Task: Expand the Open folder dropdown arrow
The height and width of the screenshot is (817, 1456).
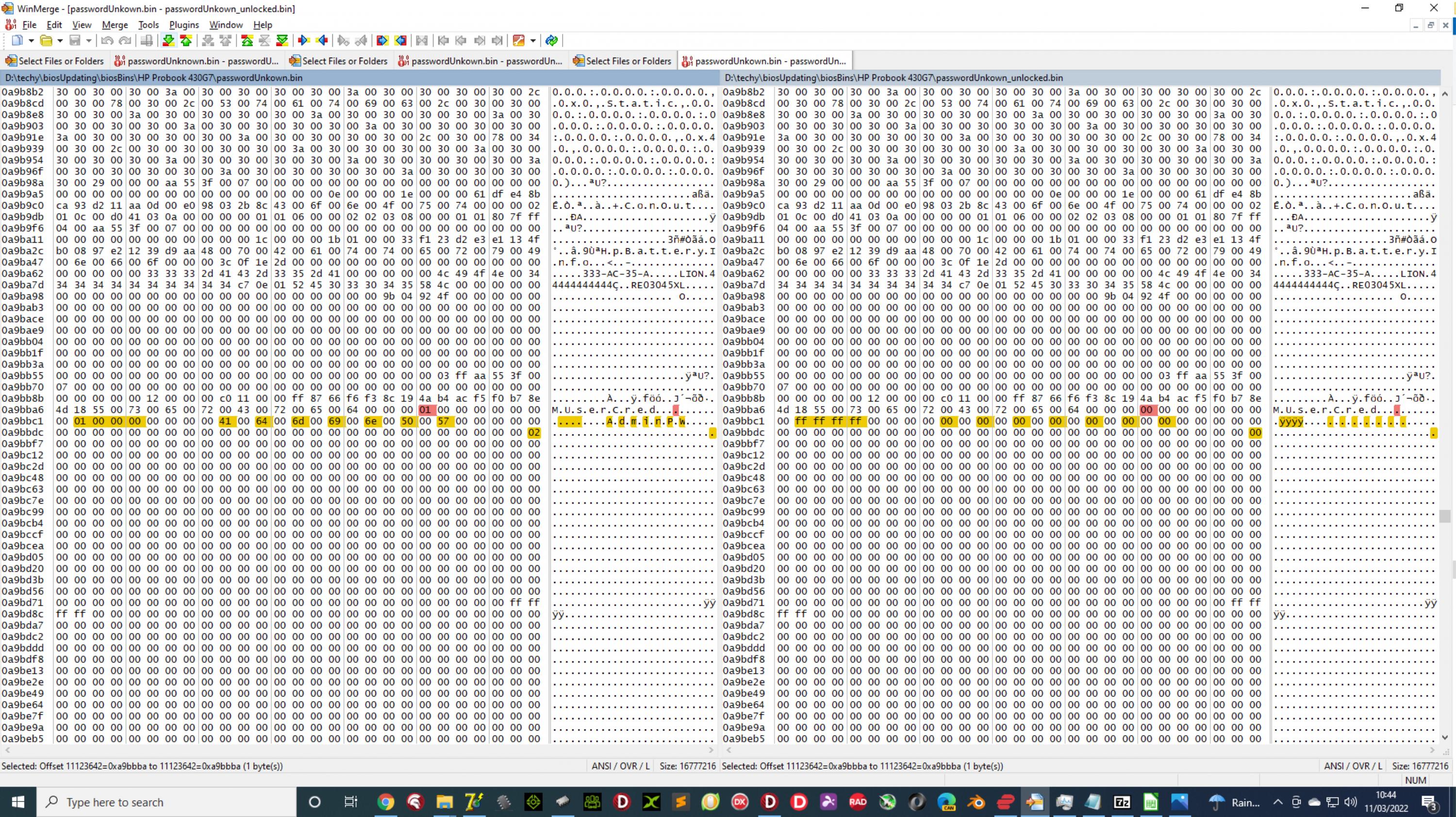Action: click(60, 40)
